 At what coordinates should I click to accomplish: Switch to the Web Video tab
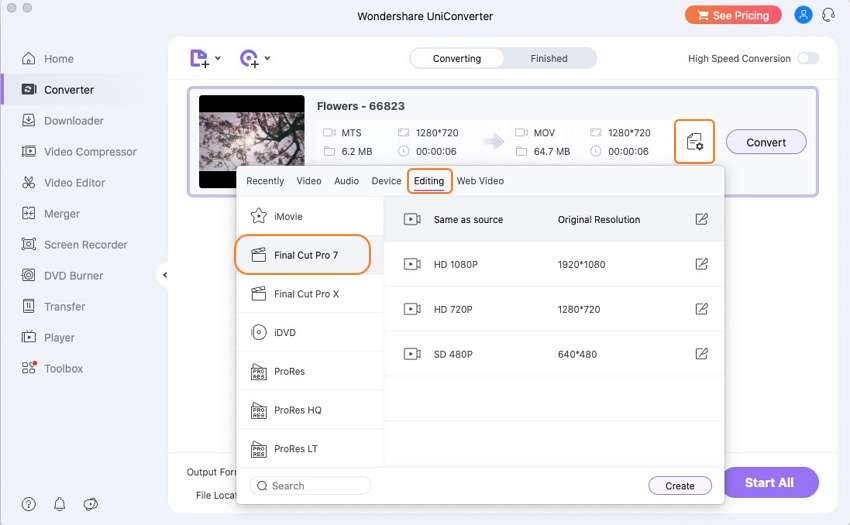pos(480,181)
